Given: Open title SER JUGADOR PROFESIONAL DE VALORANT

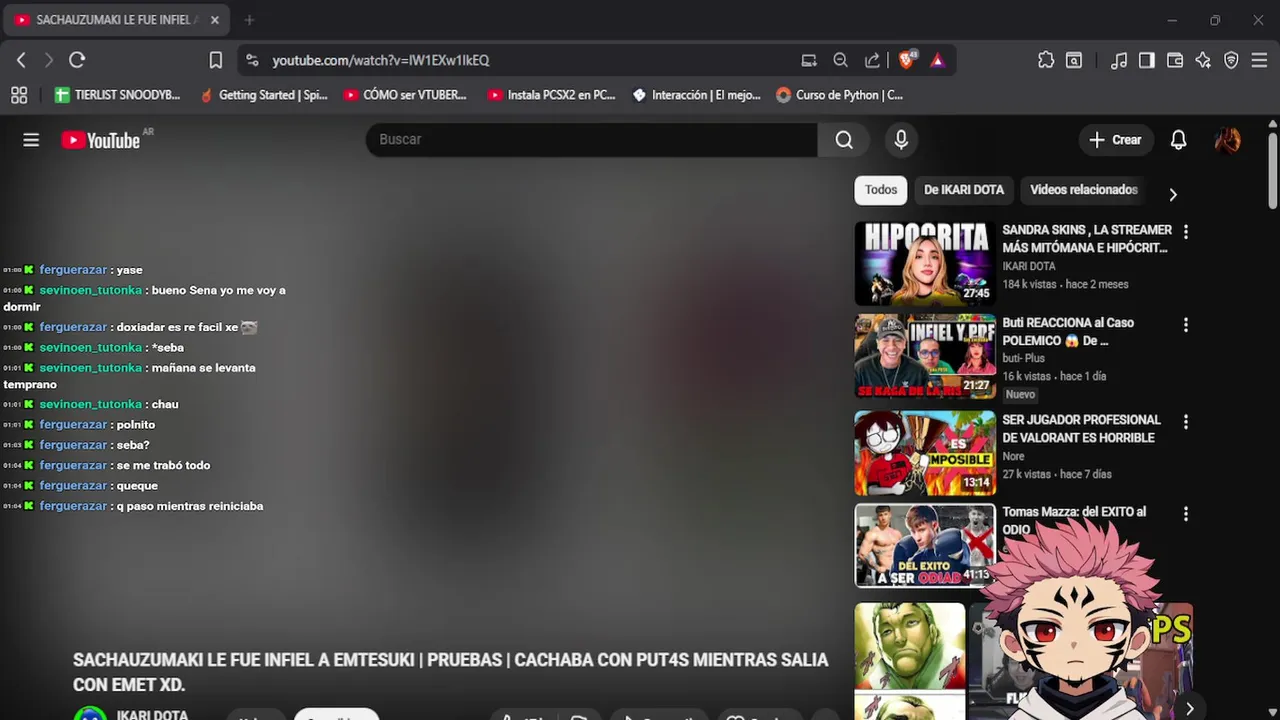Looking at the screenshot, I should (1081, 429).
